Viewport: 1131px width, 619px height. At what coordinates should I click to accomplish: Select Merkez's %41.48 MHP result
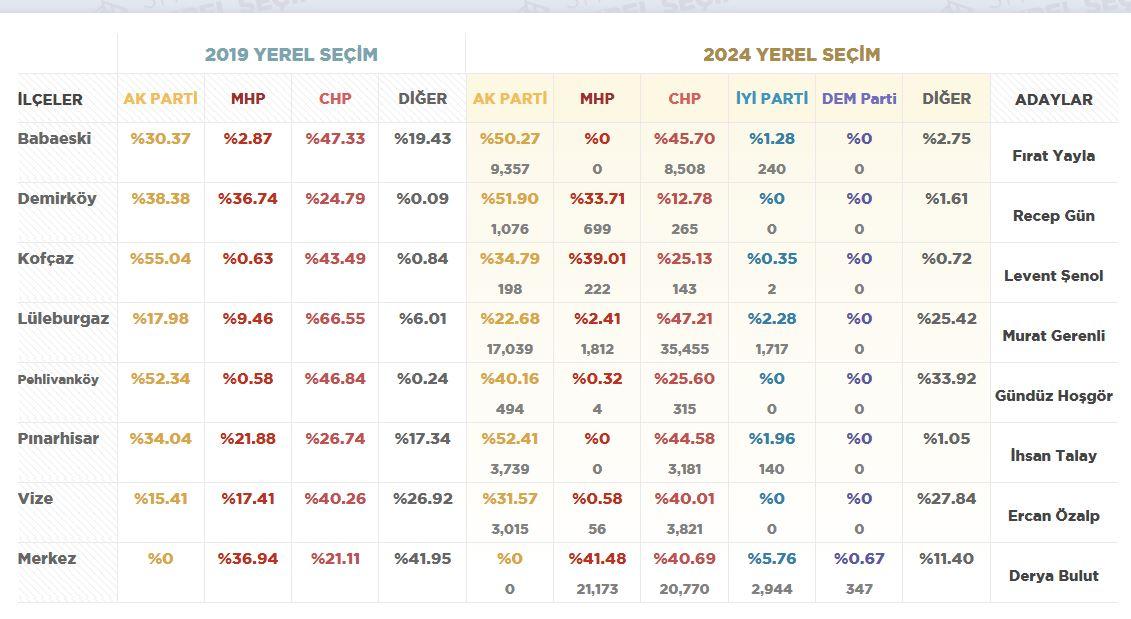tap(597, 559)
